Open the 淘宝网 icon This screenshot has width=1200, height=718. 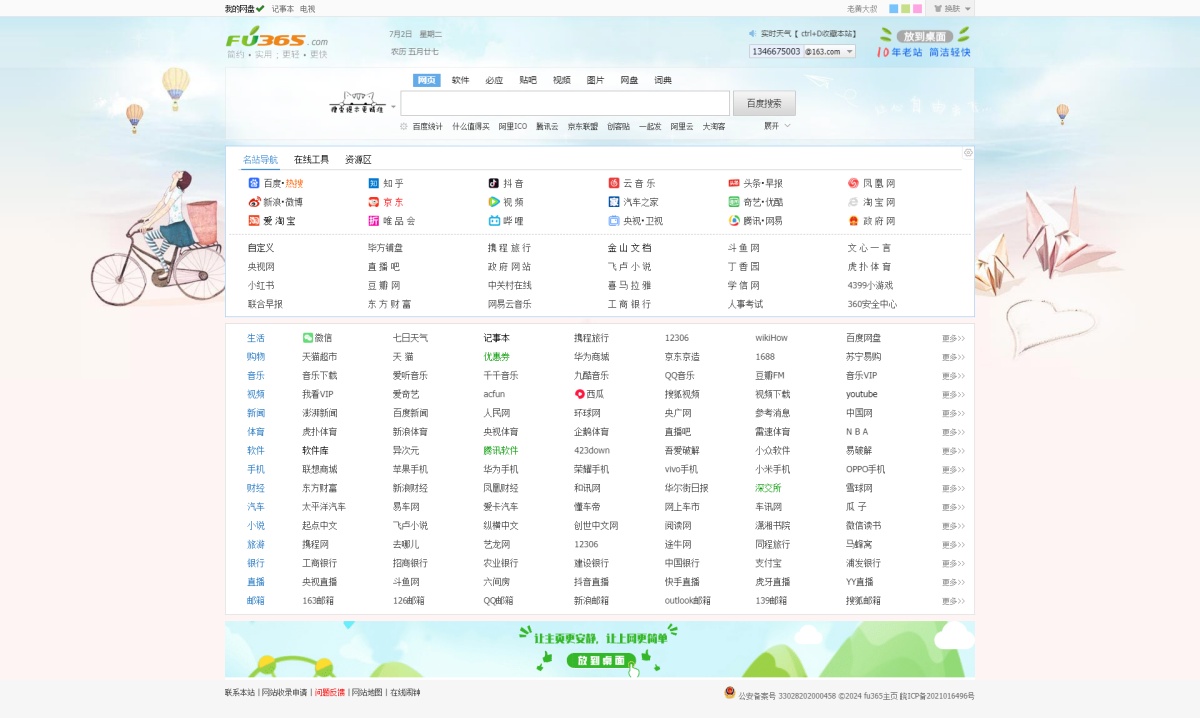click(x=854, y=202)
